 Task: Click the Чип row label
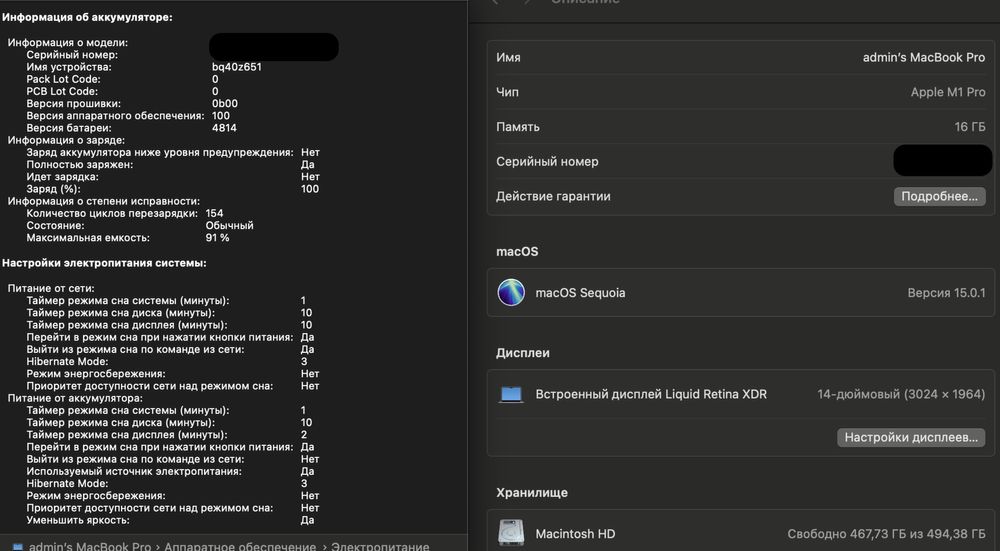point(507,92)
